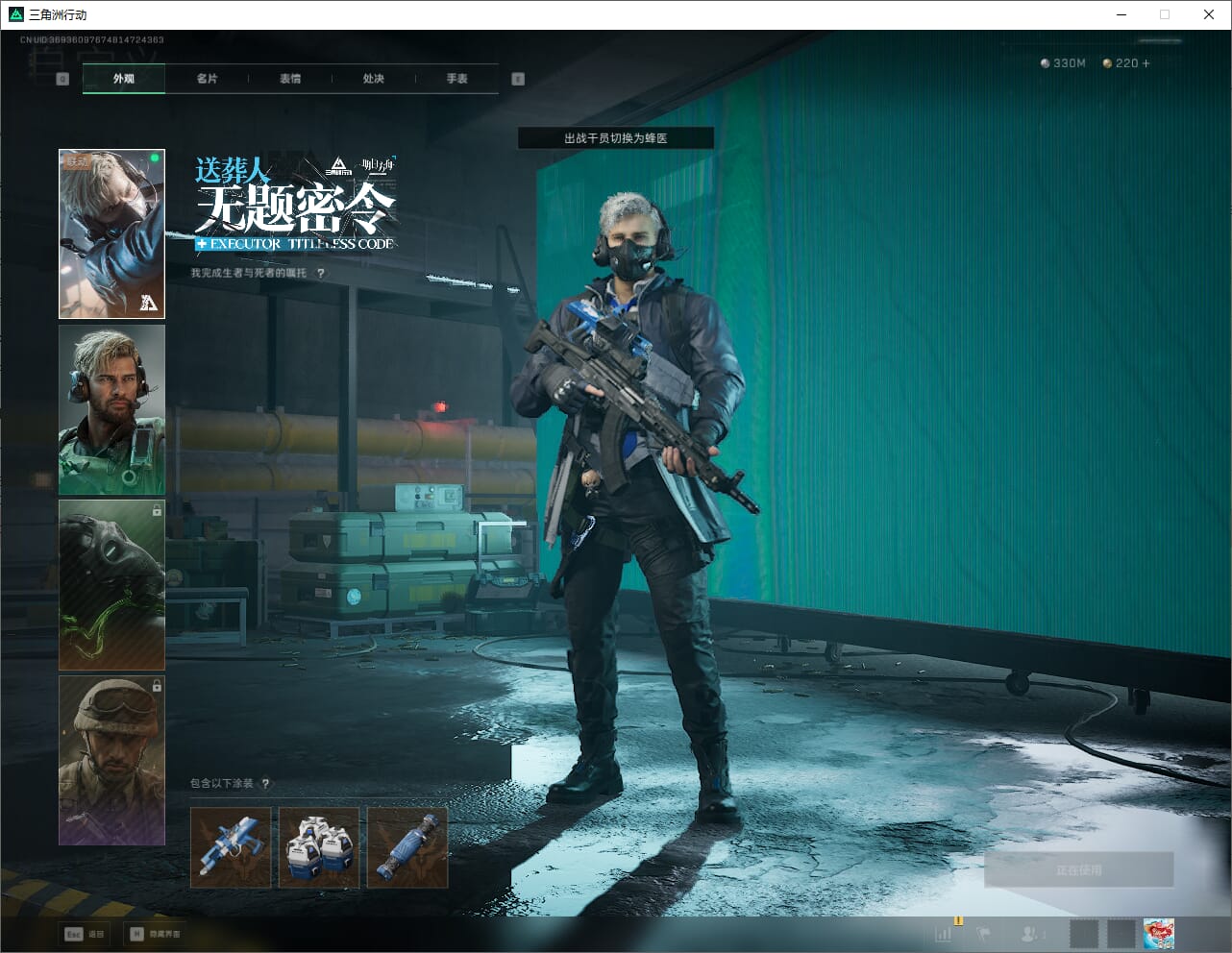This screenshot has width=1232, height=953.
Task: Choose the masked white-haired collab skin
Action: (x=111, y=233)
